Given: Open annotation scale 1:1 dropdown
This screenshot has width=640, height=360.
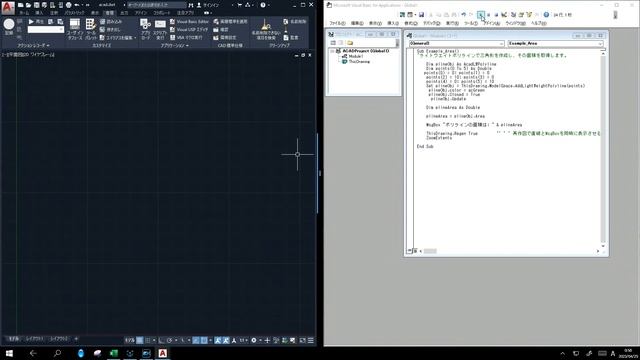Looking at the screenshot, I should click(244, 340).
